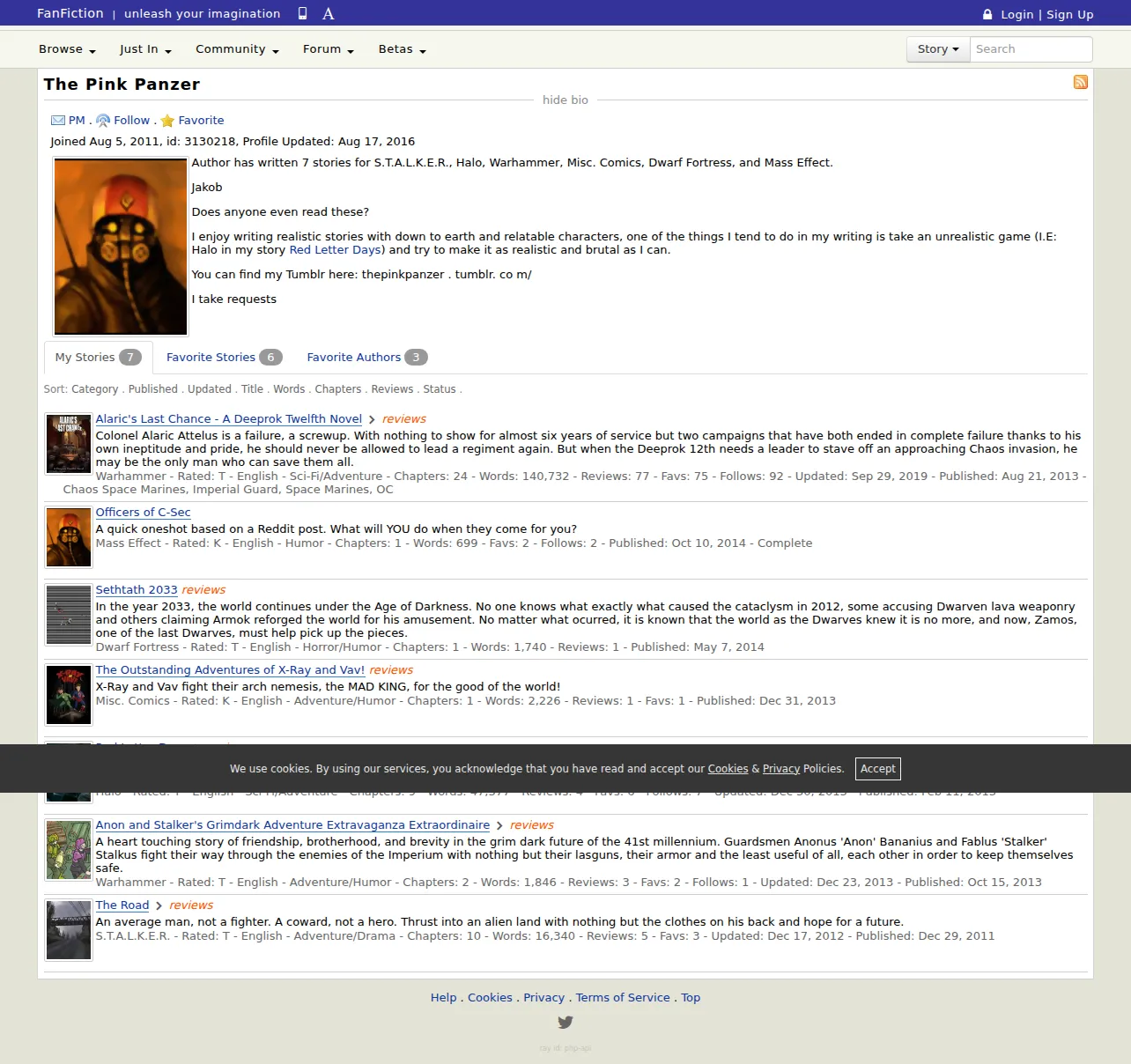Sort stories by Words
The image size is (1131, 1064).
coord(289,389)
